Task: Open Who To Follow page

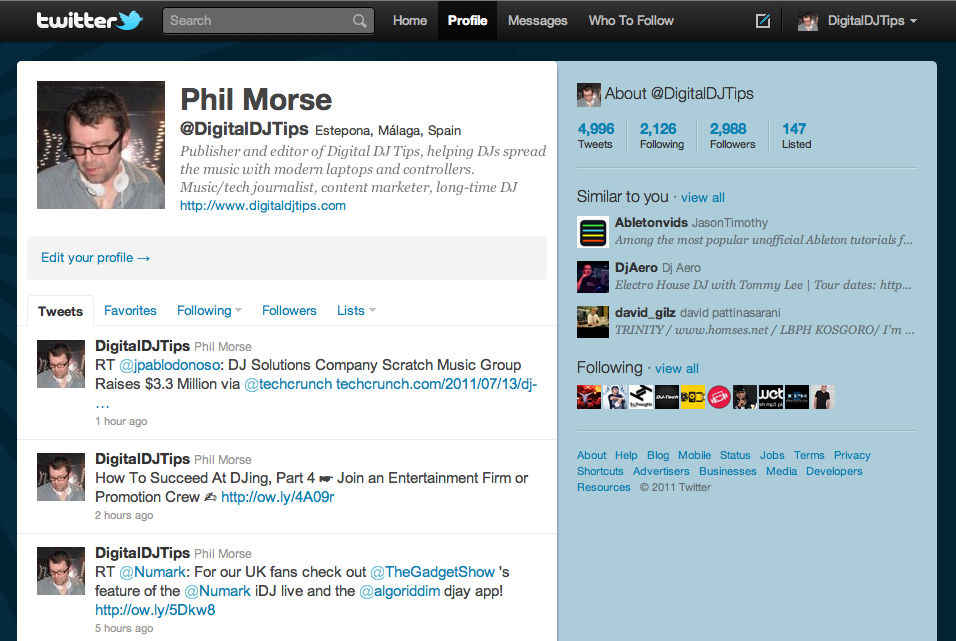Action: click(631, 21)
